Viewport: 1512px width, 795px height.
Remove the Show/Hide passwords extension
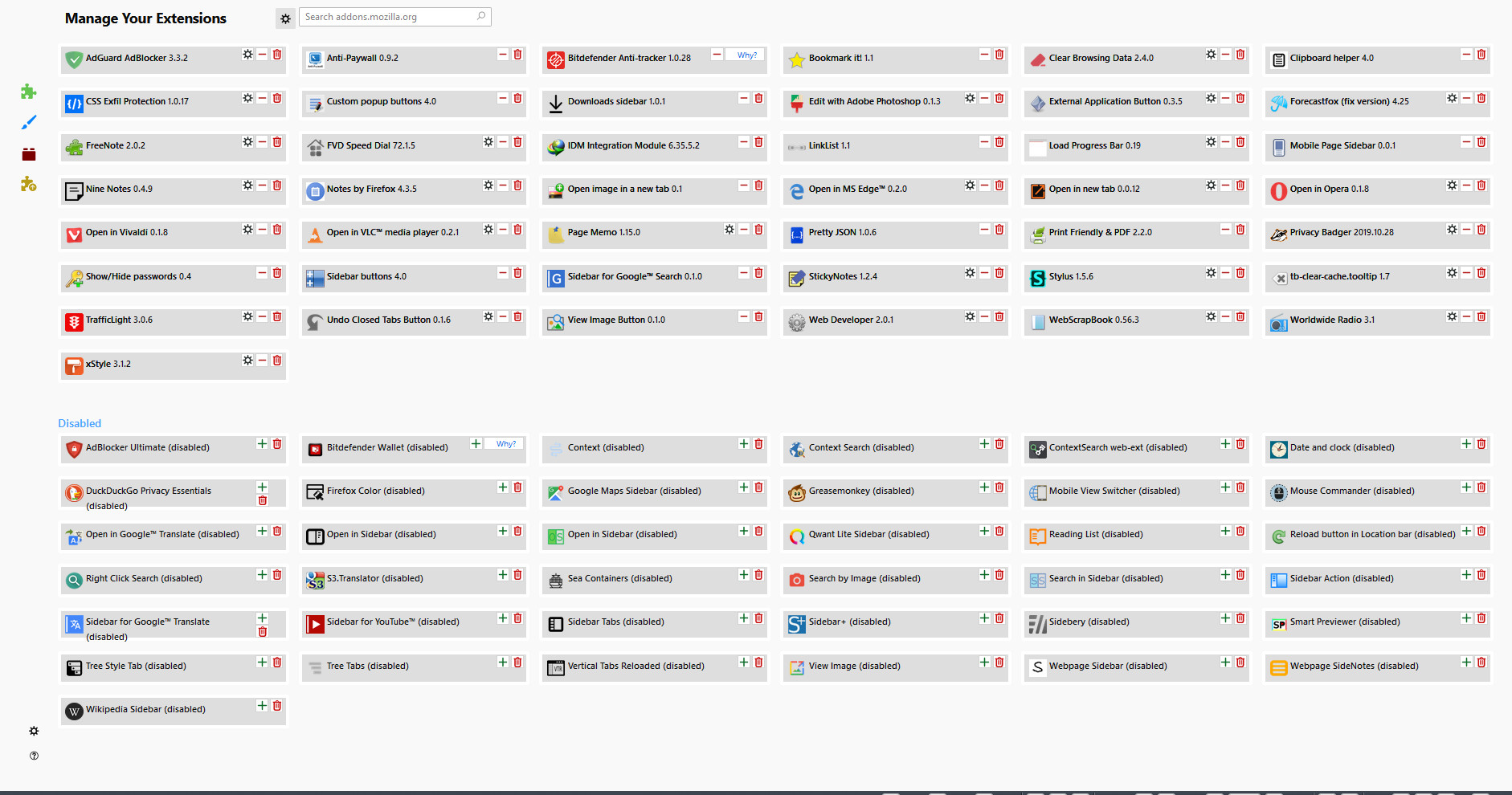[277, 273]
